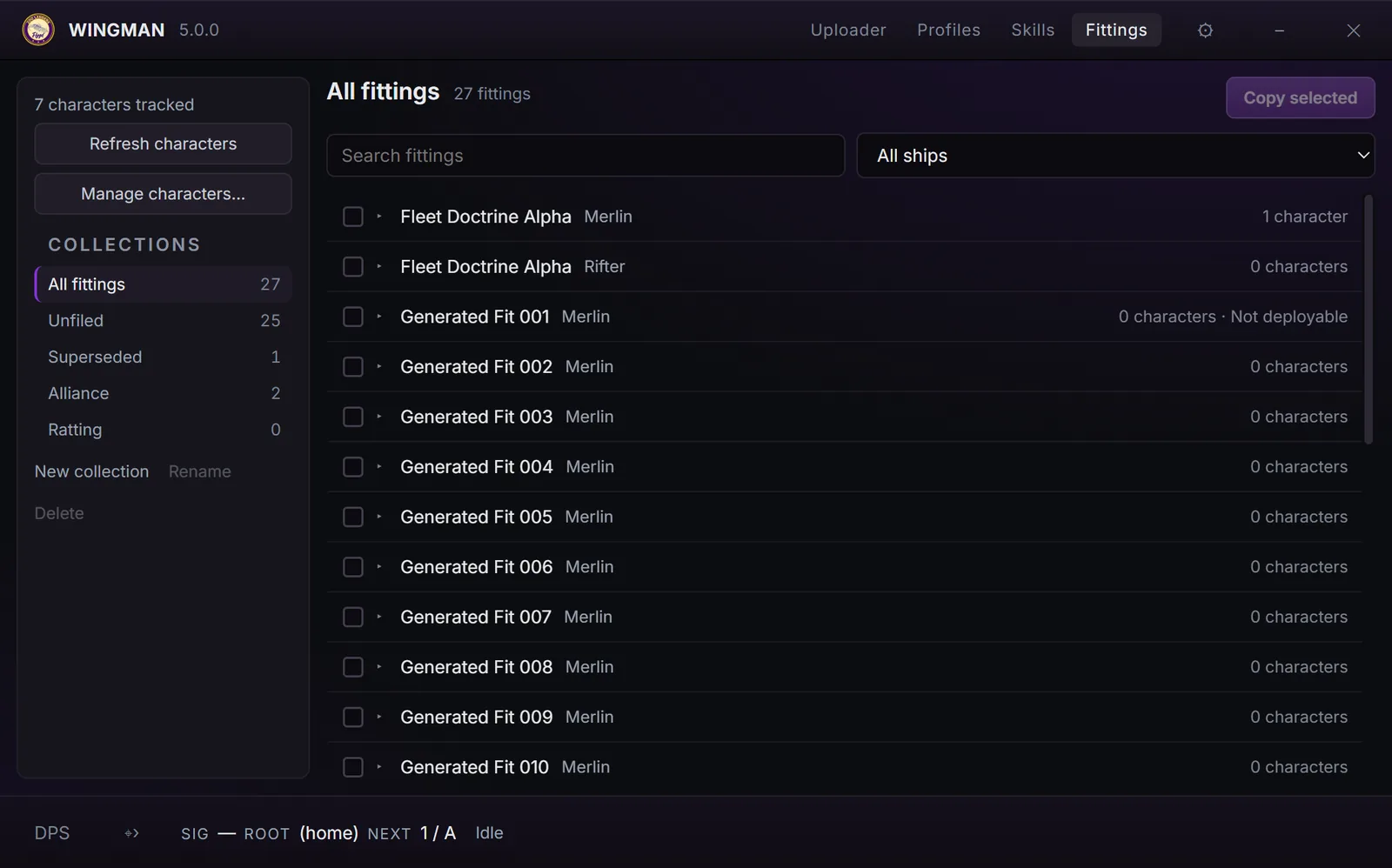Tick the Fleet Doctrine Alpha Merlin checkbox
This screenshot has width=1392, height=868.
click(x=353, y=217)
